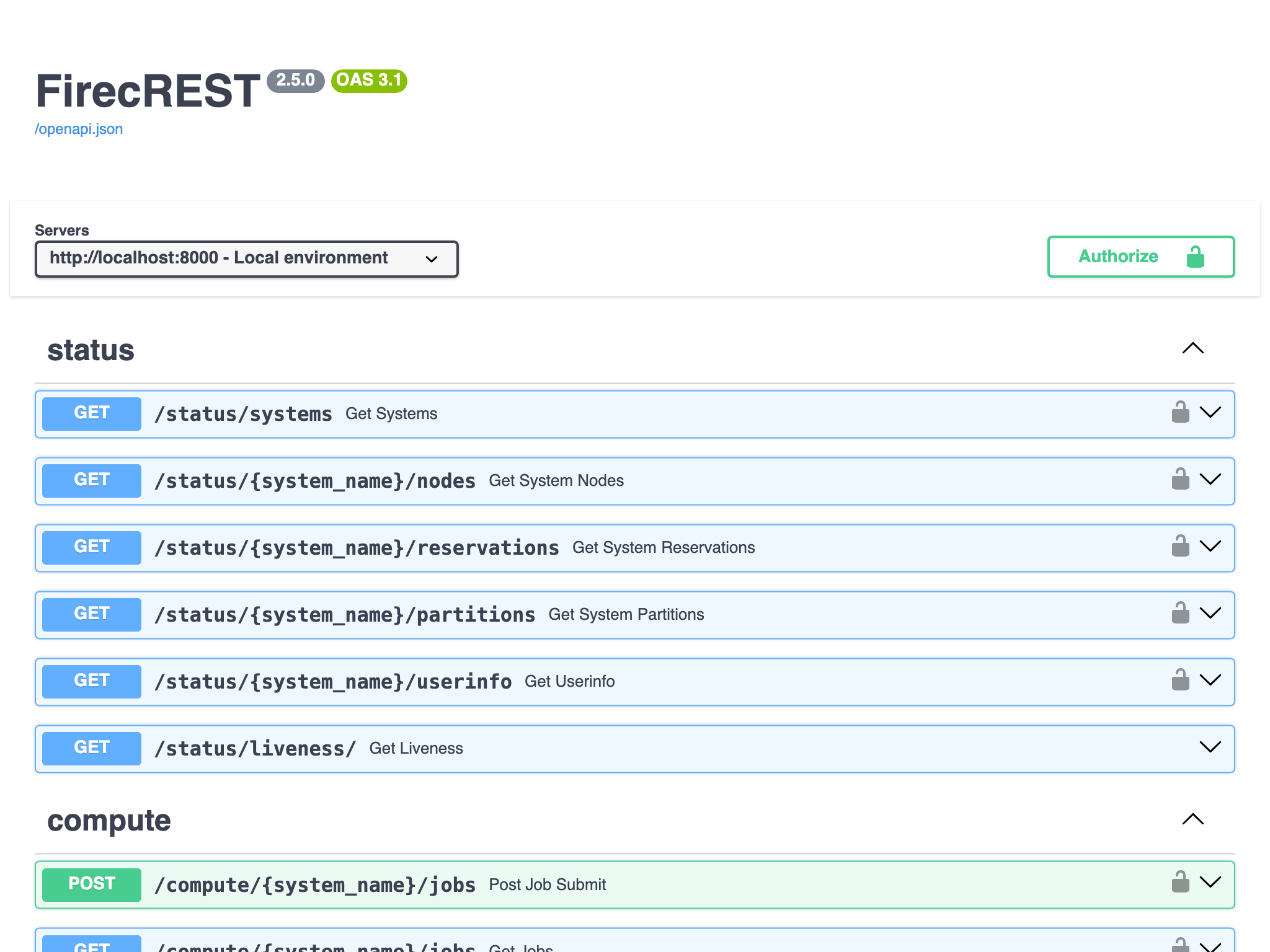
Task: Click lock icon on reservations endpoint row
Action: coord(1180,546)
